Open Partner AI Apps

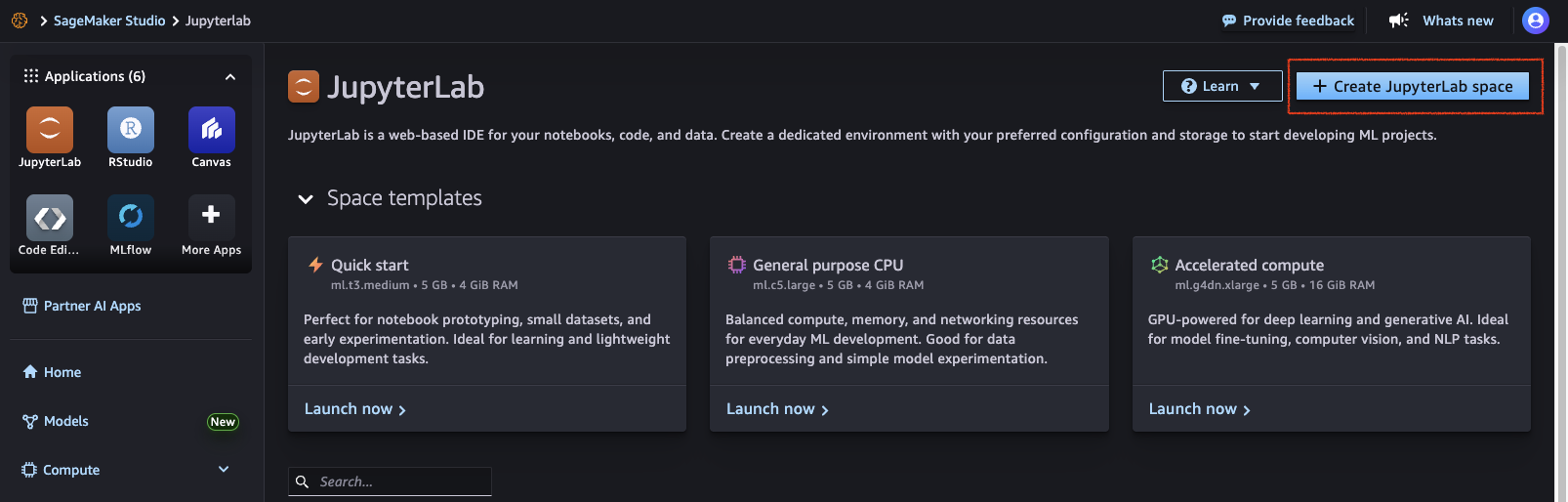pos(82,306)
